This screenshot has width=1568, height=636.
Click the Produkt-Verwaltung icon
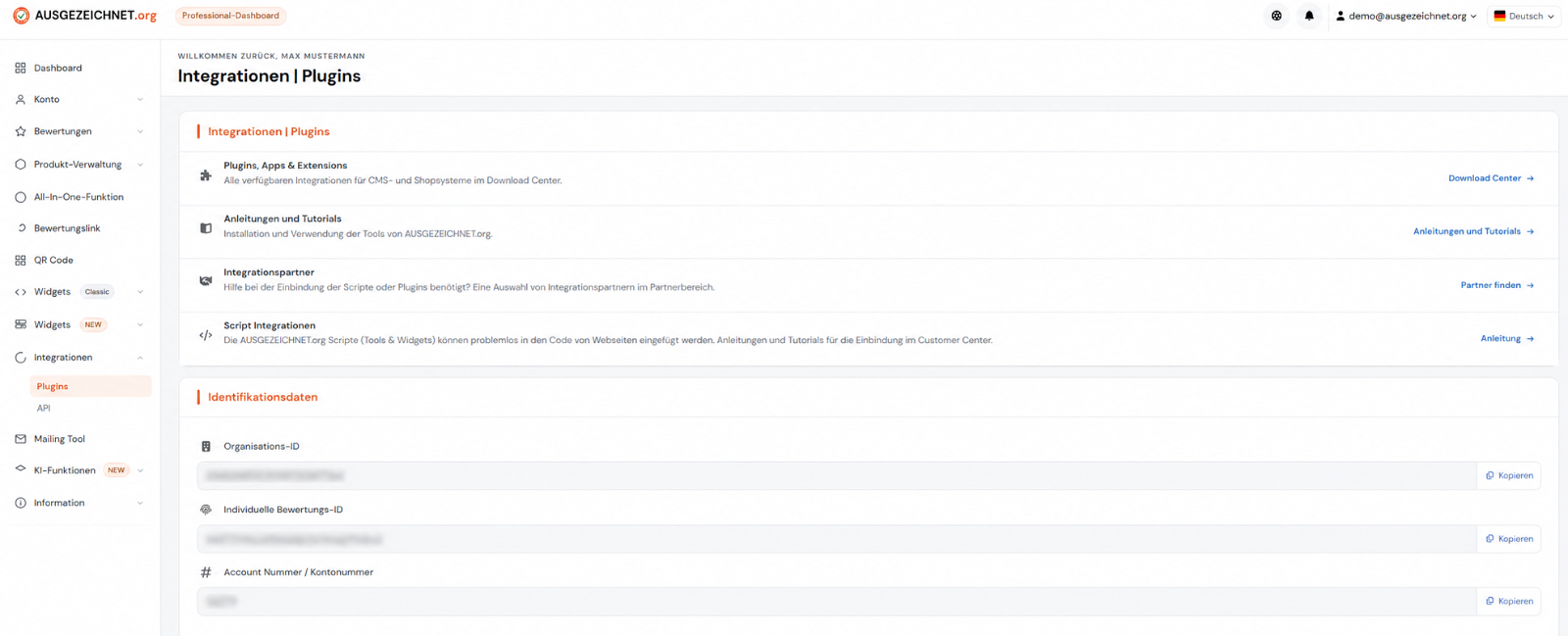pyautogui.click(x=21, y=165)
